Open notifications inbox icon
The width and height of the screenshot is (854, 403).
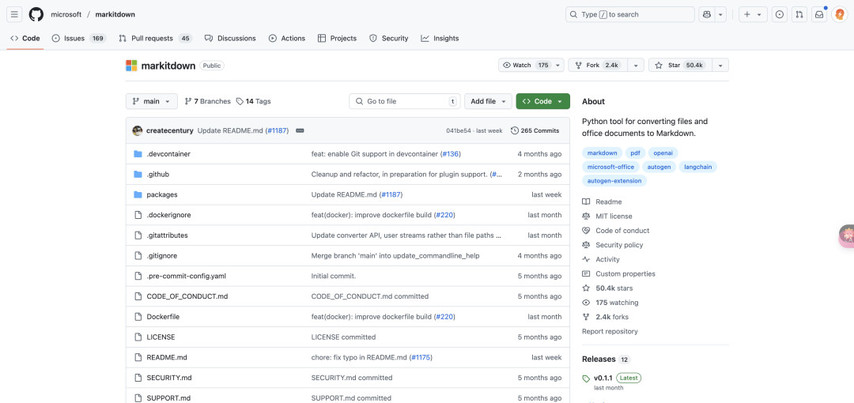[x=819, y=15]
